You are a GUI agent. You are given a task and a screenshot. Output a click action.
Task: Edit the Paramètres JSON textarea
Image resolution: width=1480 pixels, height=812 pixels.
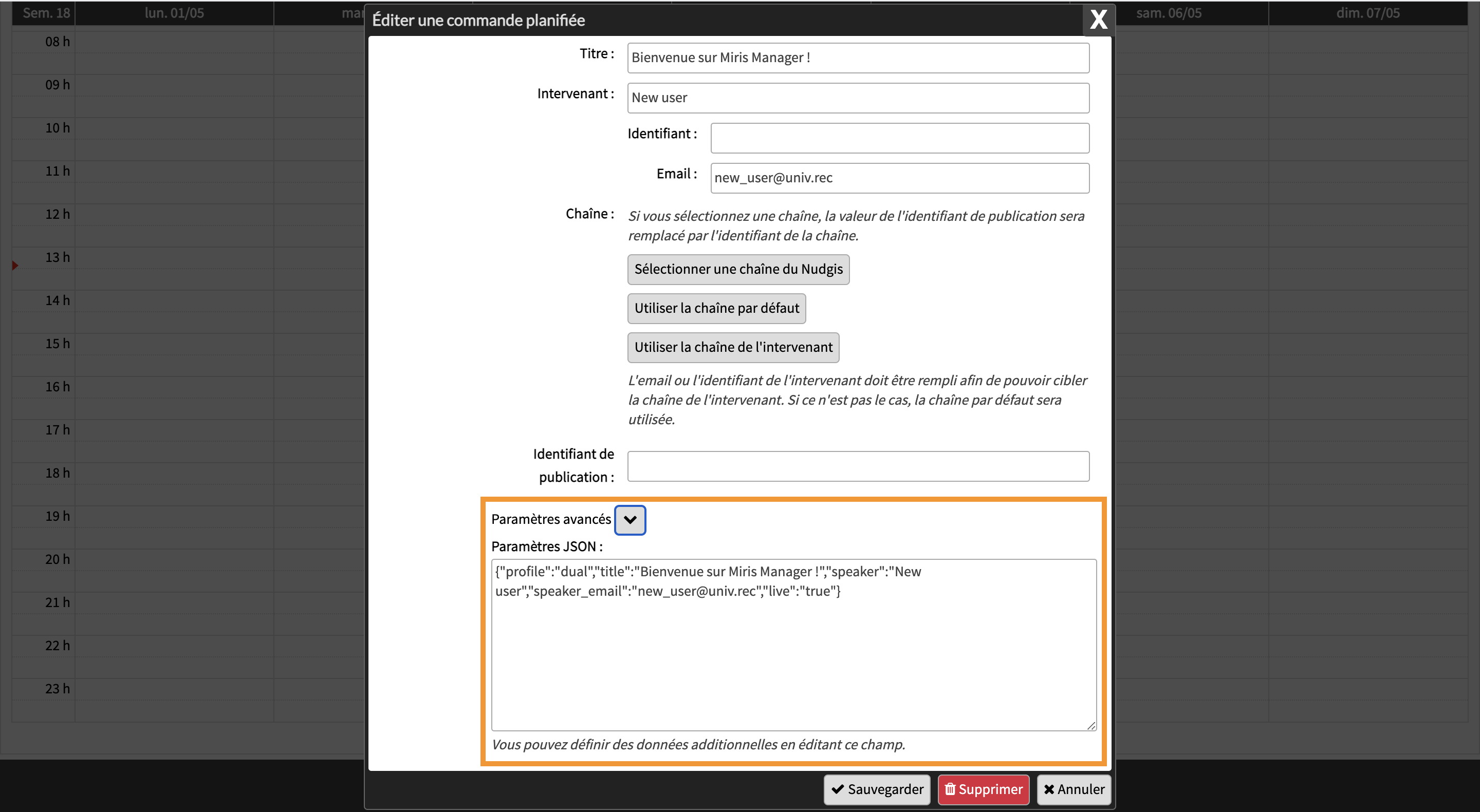[793, 645]
